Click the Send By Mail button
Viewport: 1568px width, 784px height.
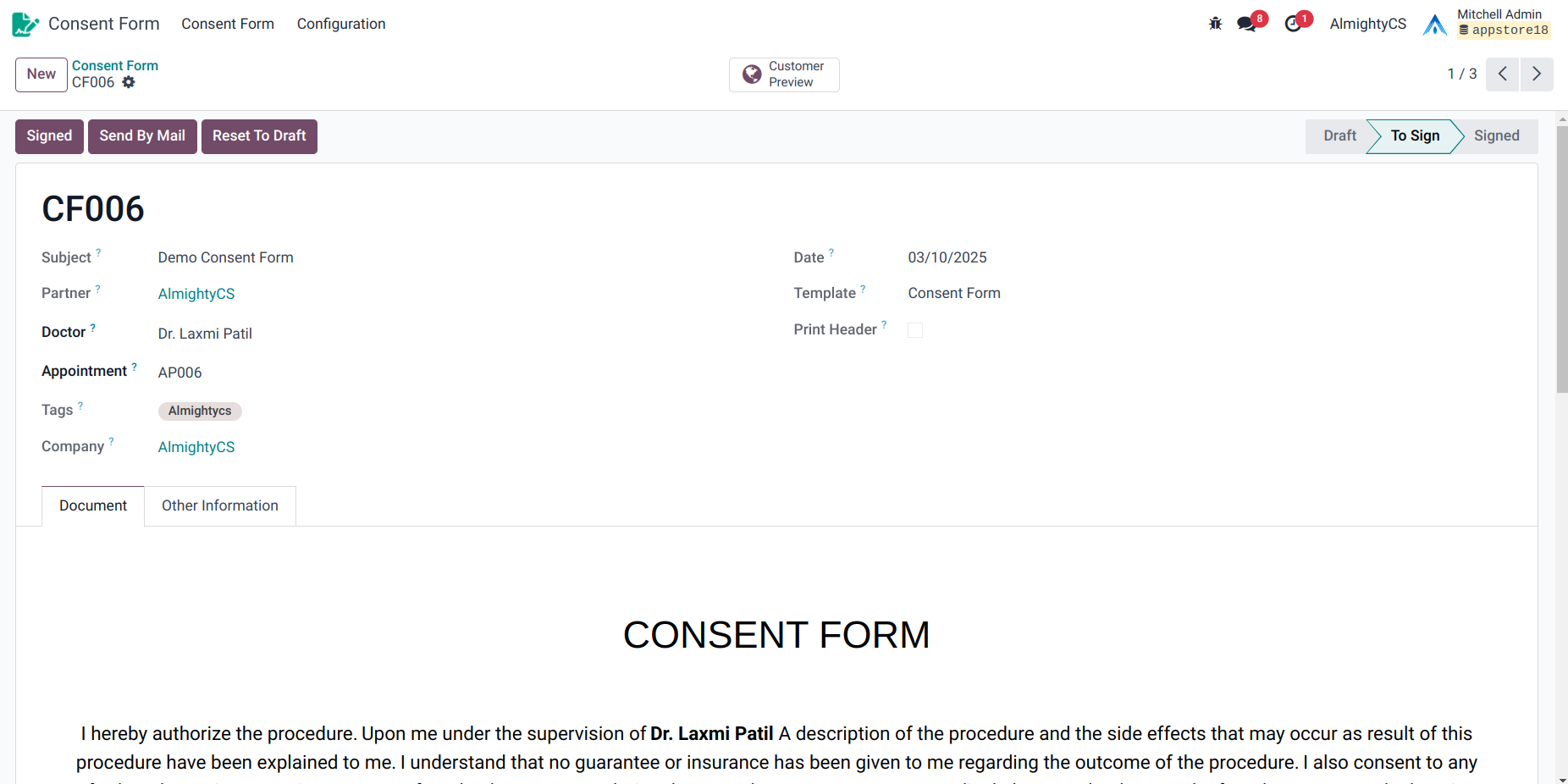tap(142, 136)
